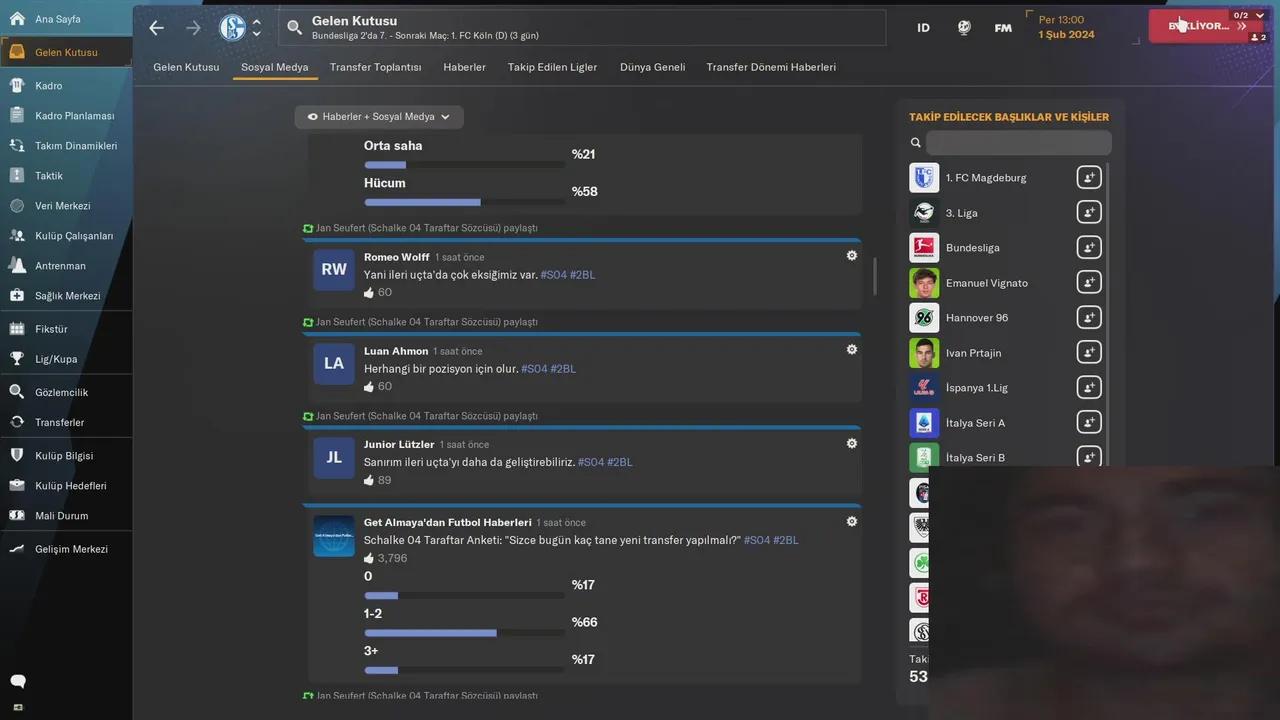This screenshot has width=1280, height=720.
Task: Like Romeo Wolff's post
Action: pyautogui.click(x=369, y=293)
